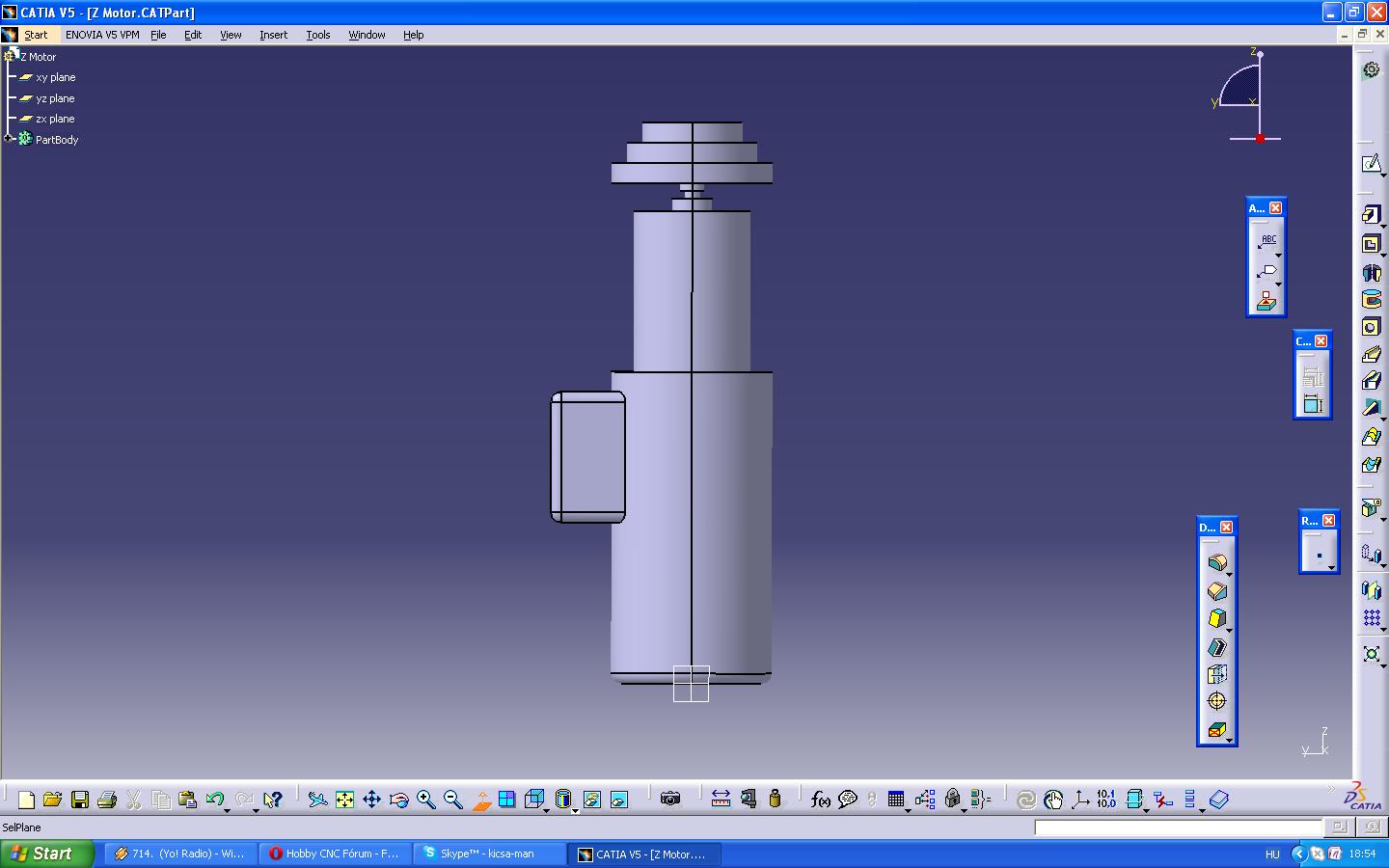Choose the Shaft tool
The height and width of the screenshot is (868, 1389).
click(x=1371, y=272)
